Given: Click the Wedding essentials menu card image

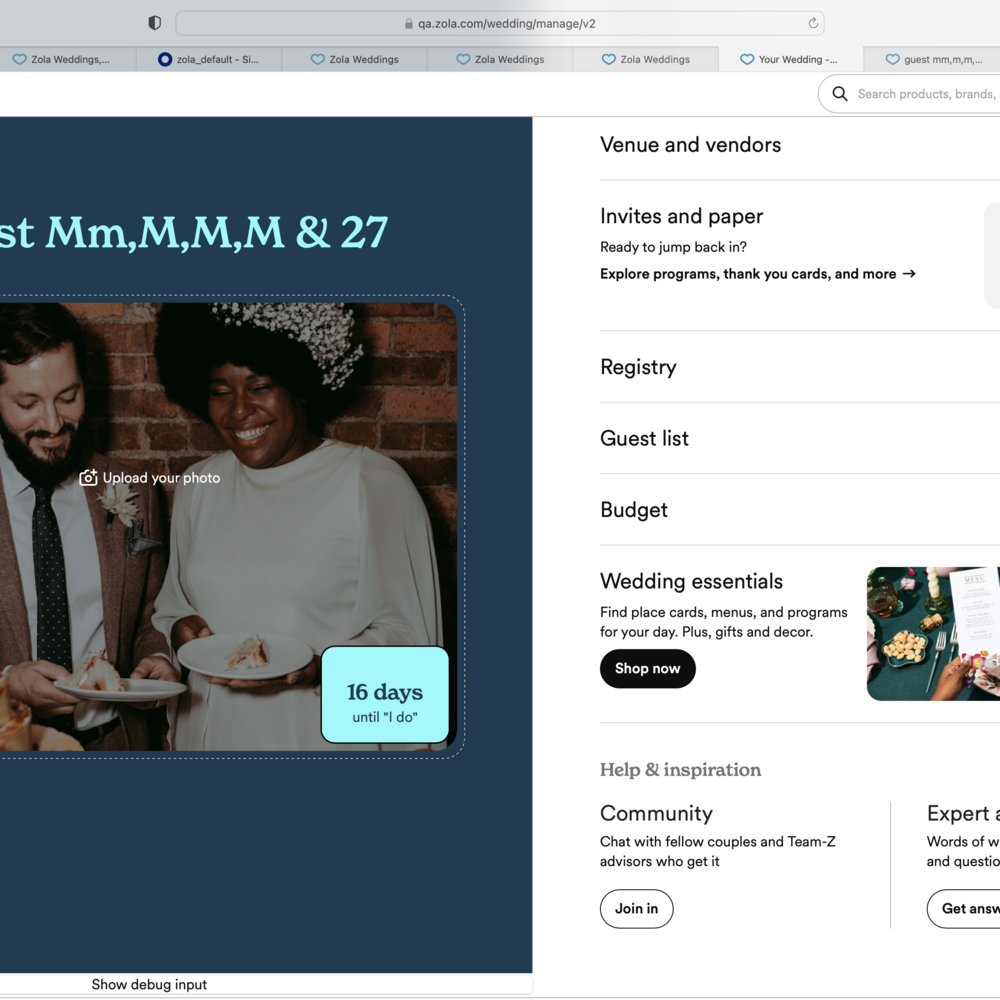Looking at the screenshot, I should click(933, 634).
